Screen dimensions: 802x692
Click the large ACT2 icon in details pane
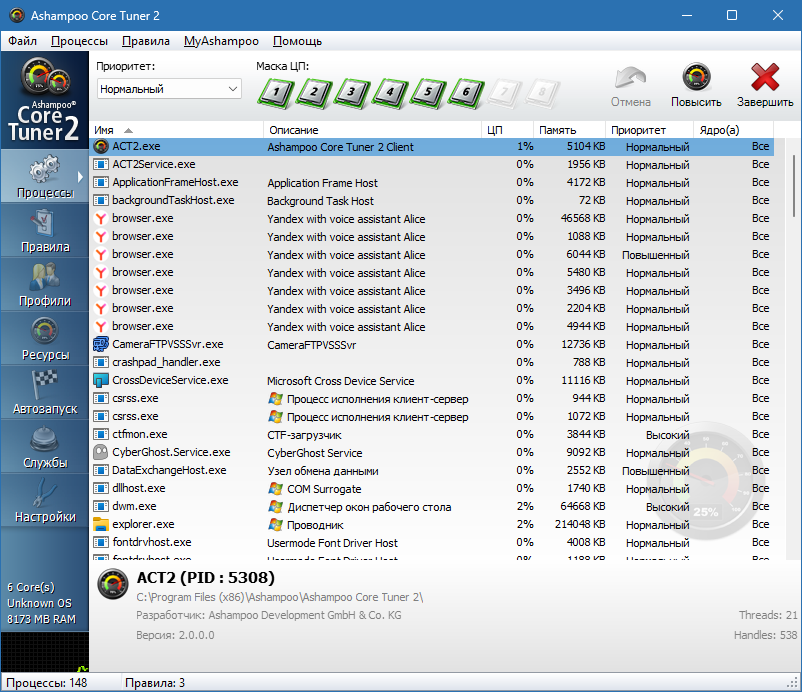(x=113, y=584)
